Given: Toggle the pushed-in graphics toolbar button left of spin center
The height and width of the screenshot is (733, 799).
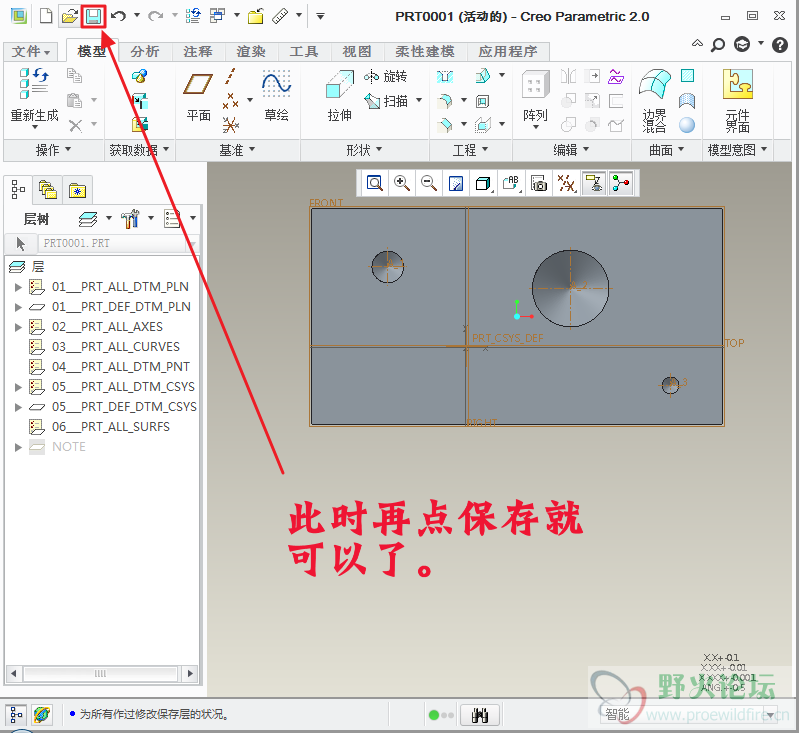Looking at the screenshot, I should [594, 183].
